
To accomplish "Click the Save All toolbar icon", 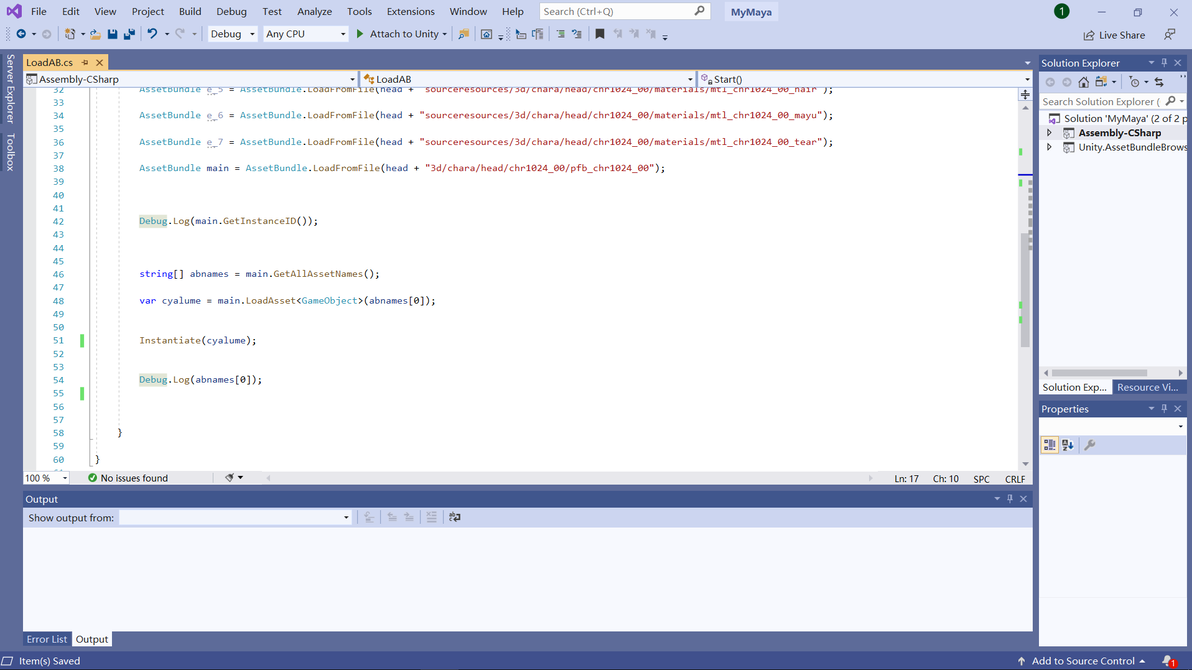I will (129, 34).
